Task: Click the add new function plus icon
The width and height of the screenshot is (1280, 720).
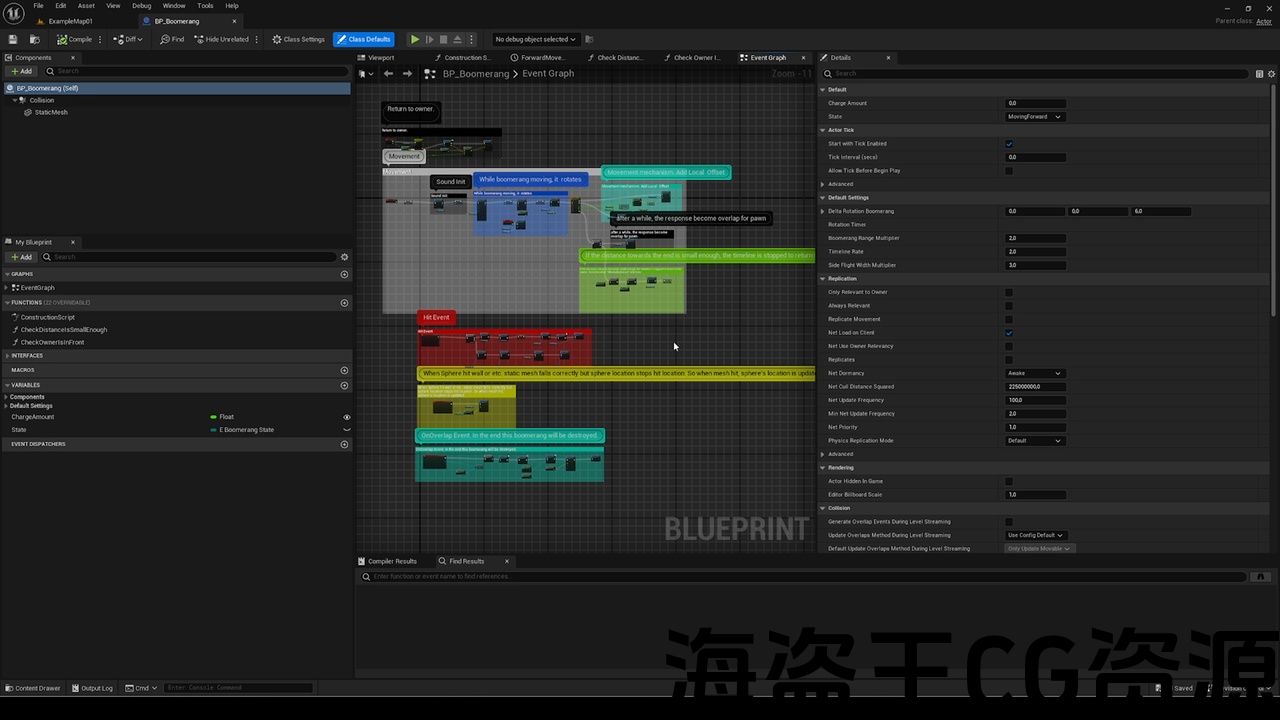Action: [344, 303]
